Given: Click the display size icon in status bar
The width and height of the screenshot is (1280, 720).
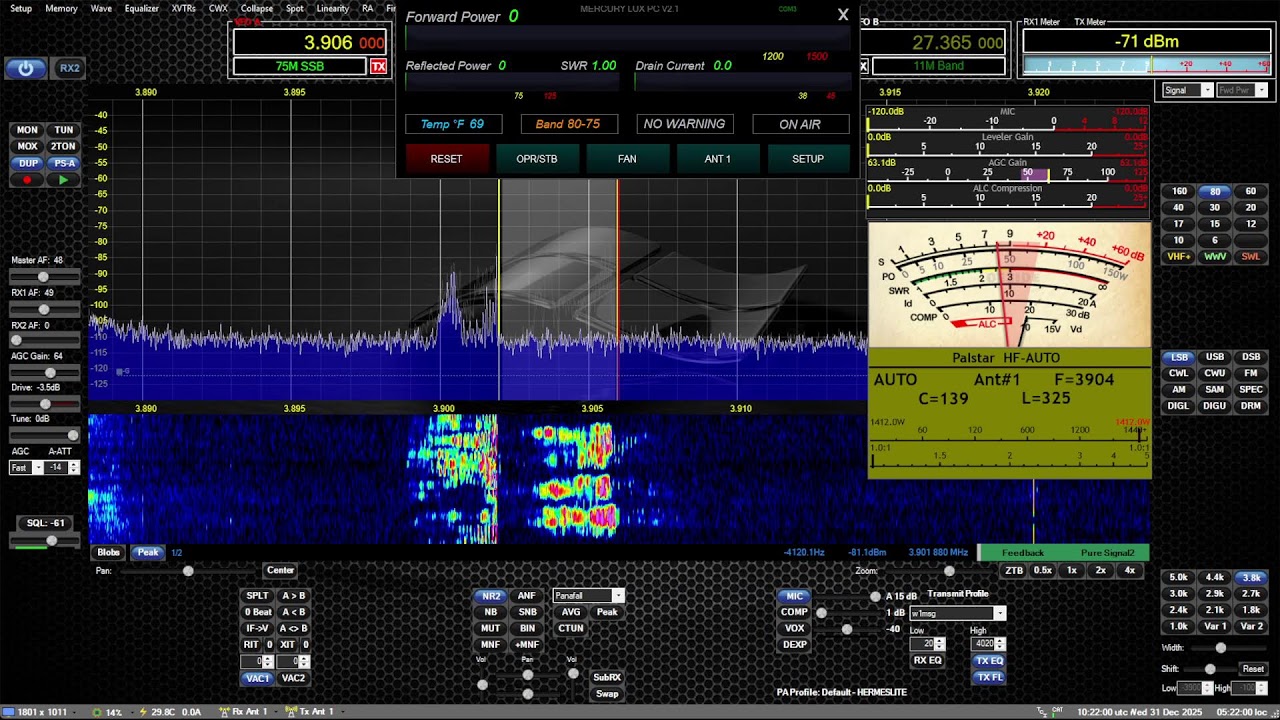Looking at the screenshot, I should coord(9,712).
